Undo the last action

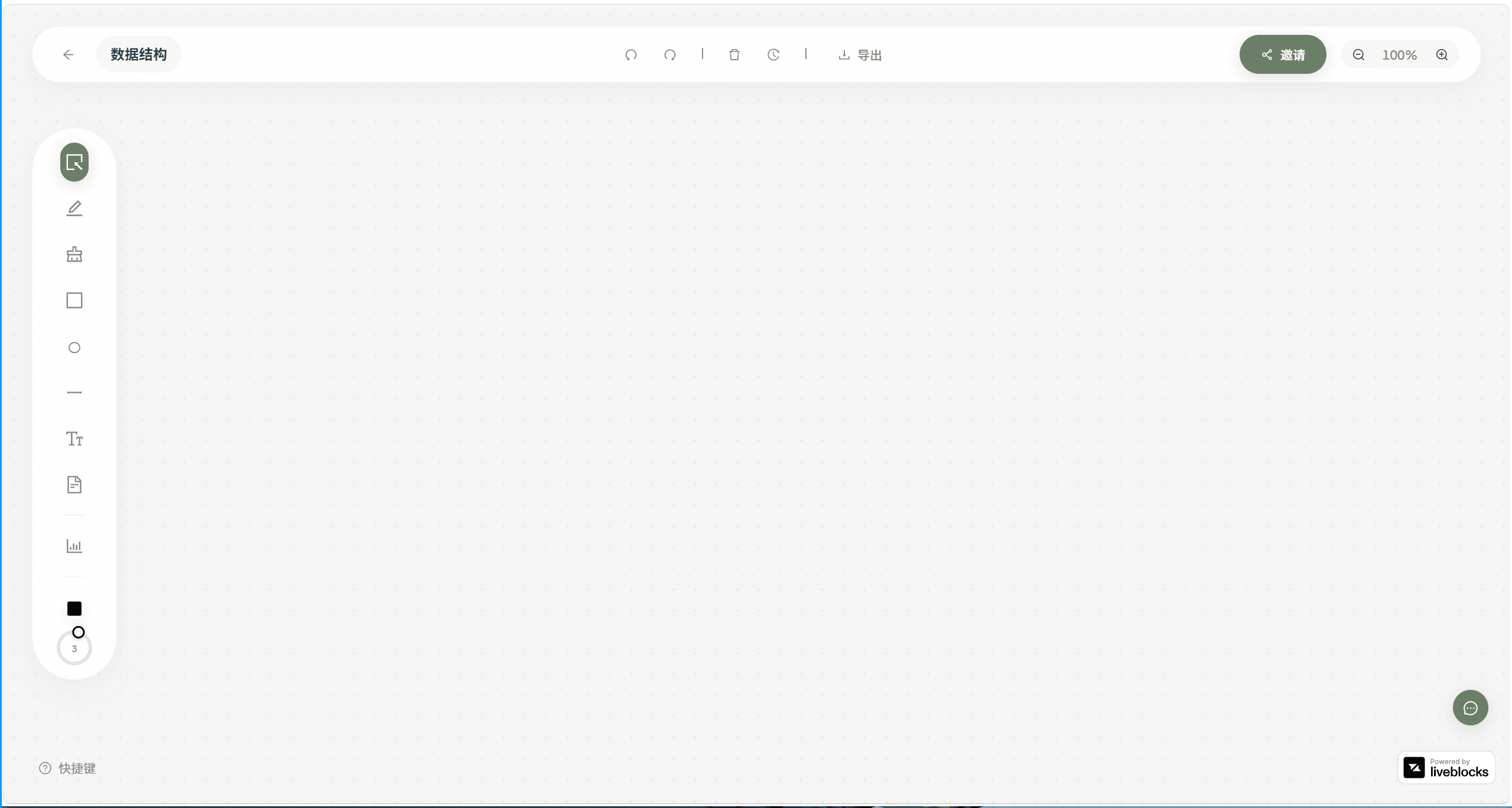coord(631,55)
